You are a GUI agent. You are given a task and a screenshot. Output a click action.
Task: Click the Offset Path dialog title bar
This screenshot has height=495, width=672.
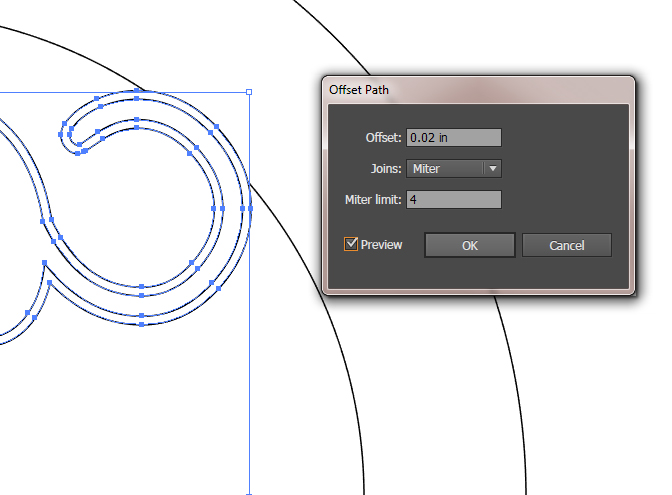(x=478, y=90)
